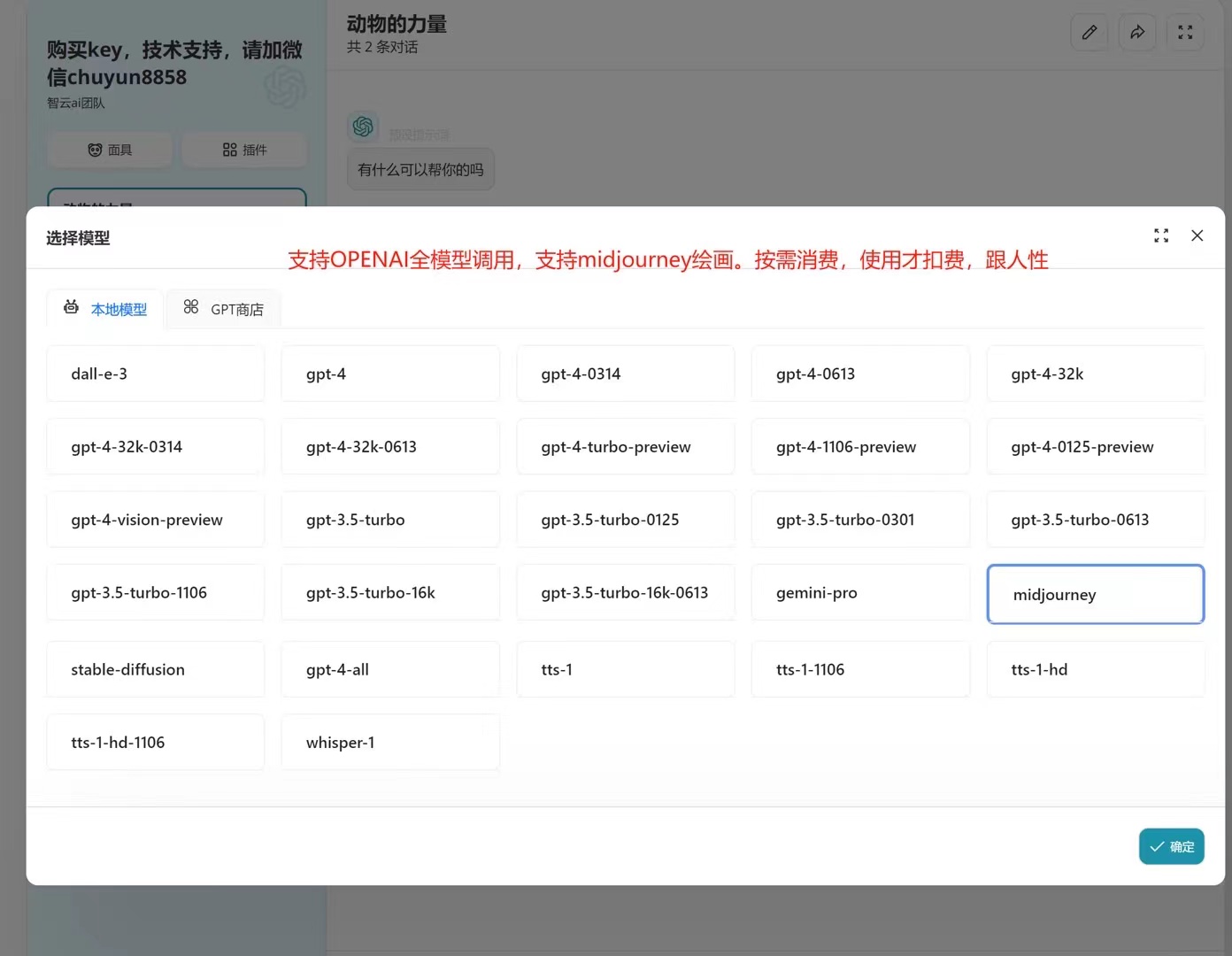The width and height of the screenshot is (1232, 956).
Task: Close the 选择模型 dialog
Action: pyautogui.click(x=1197, y=235)
